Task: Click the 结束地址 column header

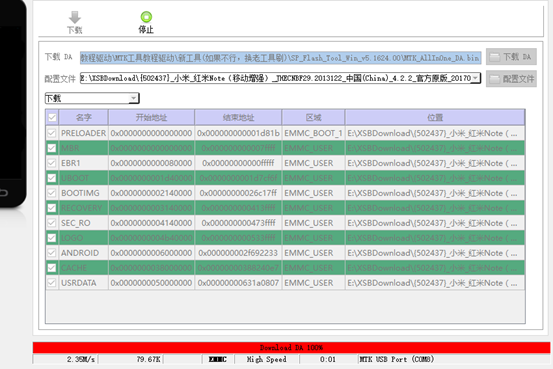Action: 238,117
